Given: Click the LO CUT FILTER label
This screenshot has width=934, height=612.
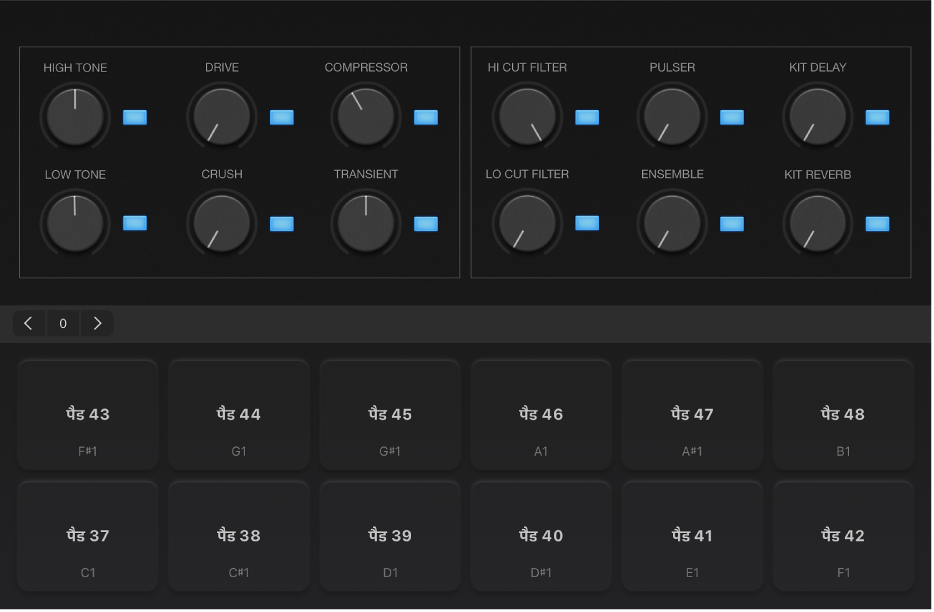Looking at the screenshot, I should click(x=527, y=174).
